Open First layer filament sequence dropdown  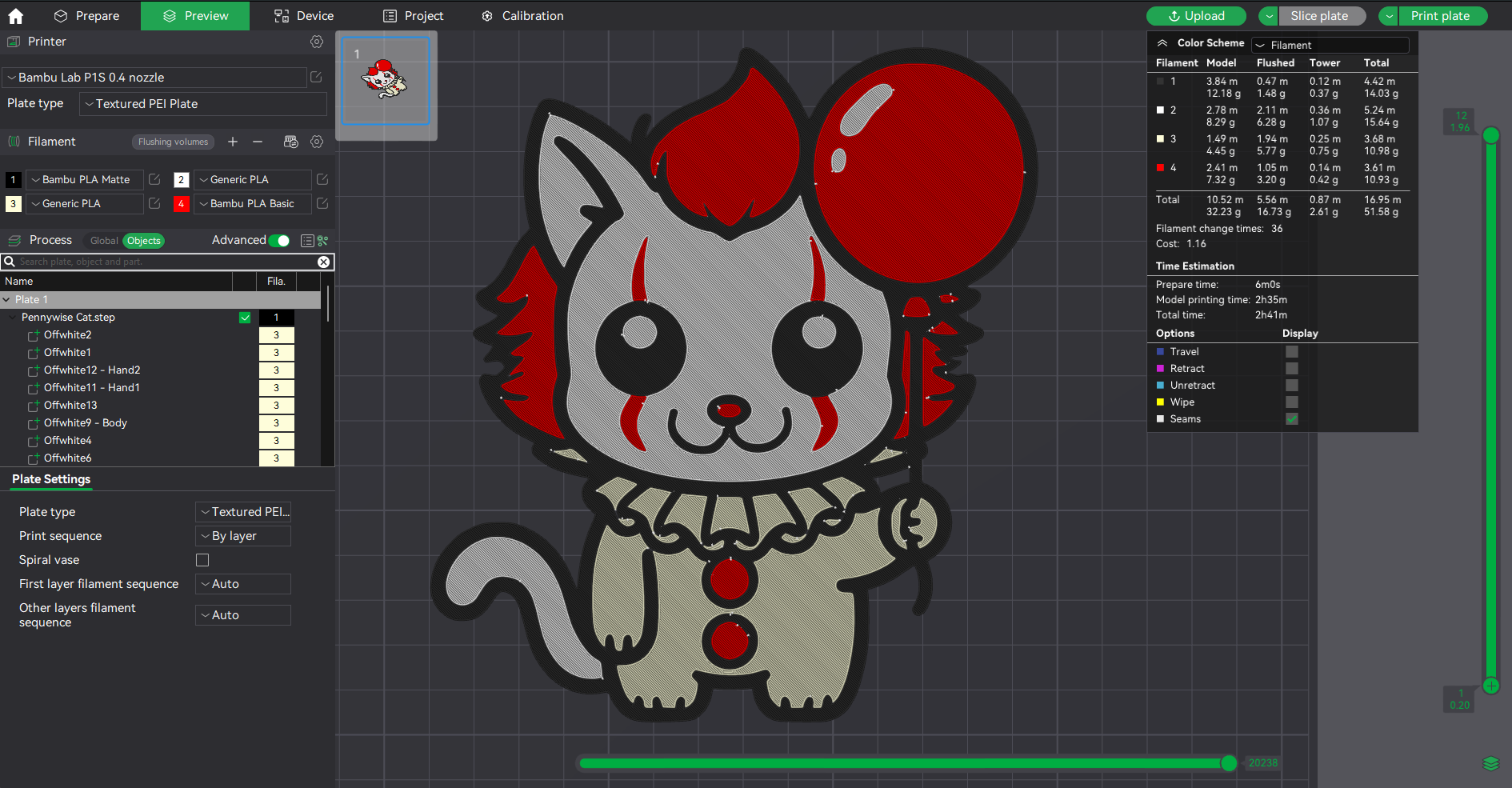pos(243,584)
